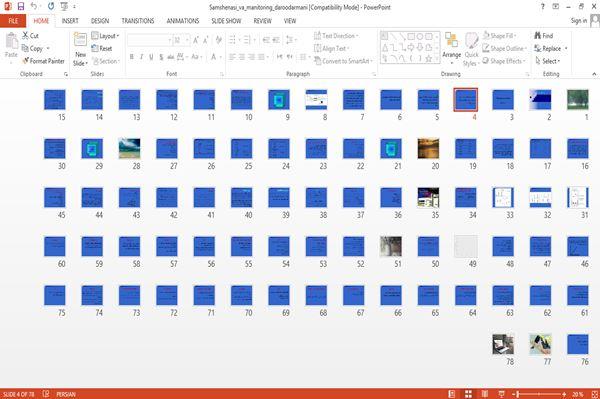Toggle Underline formatting

coord(152,57)
